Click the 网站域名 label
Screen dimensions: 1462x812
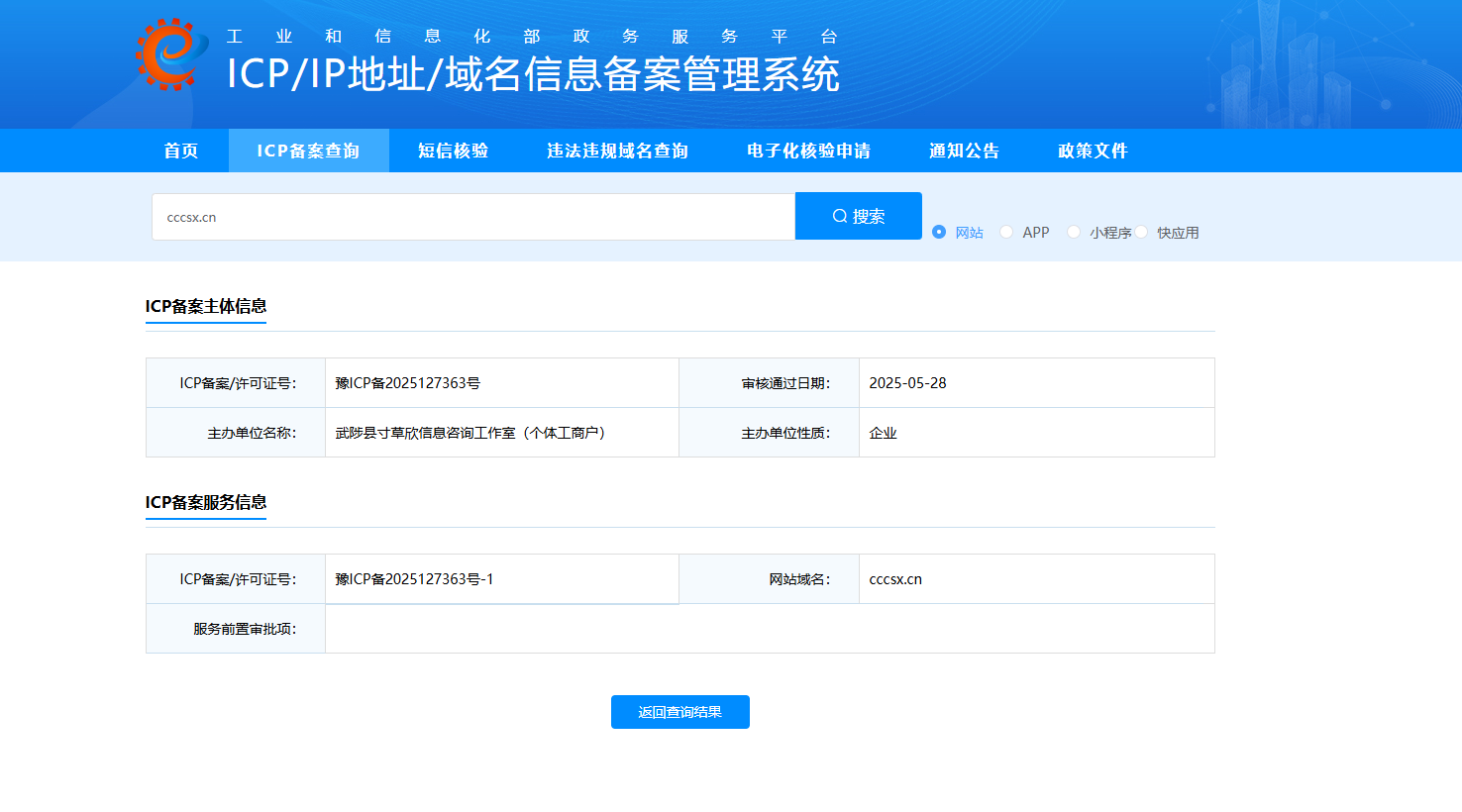coord(799,579)
